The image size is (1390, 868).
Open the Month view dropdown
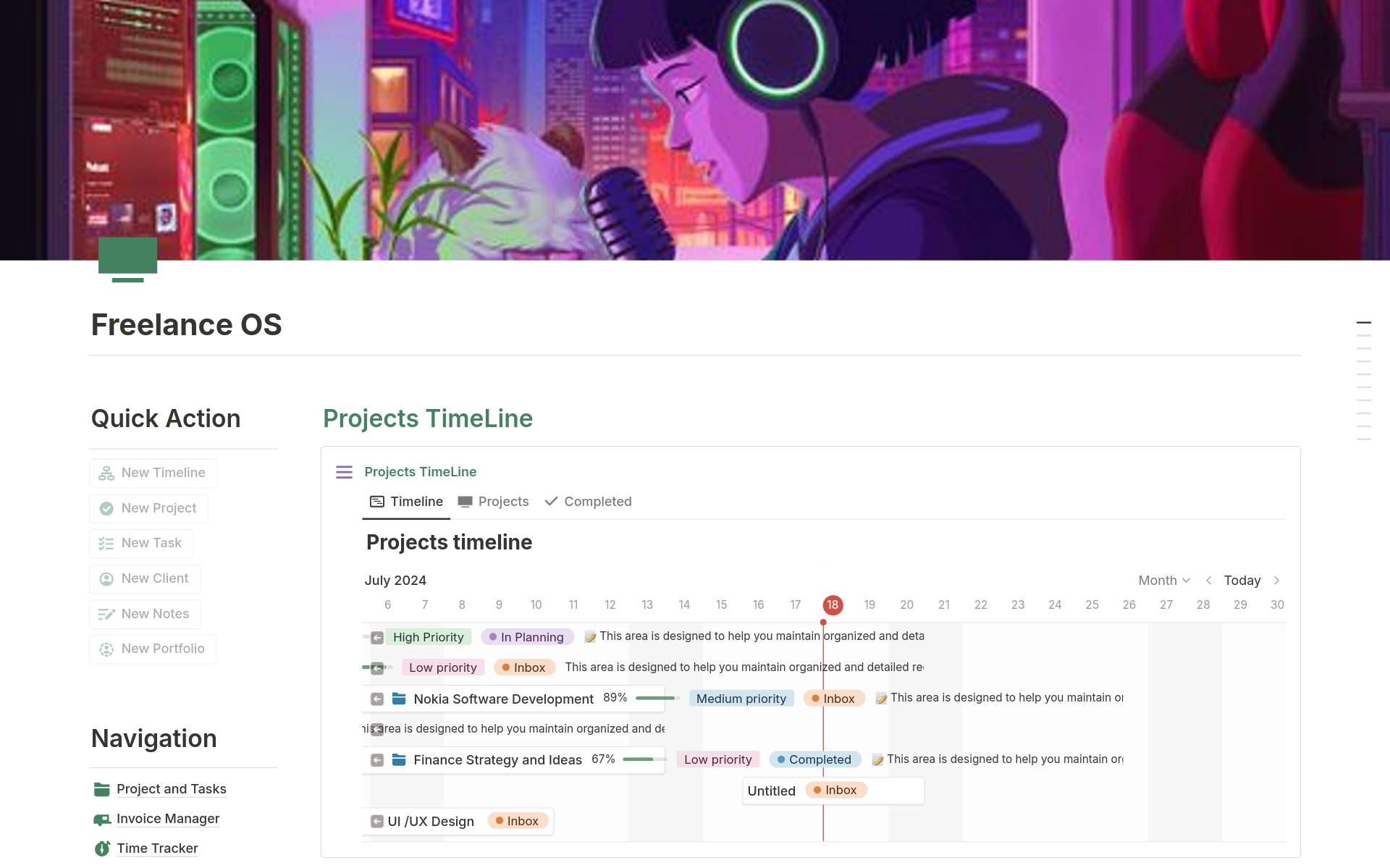coord(1163,581)
